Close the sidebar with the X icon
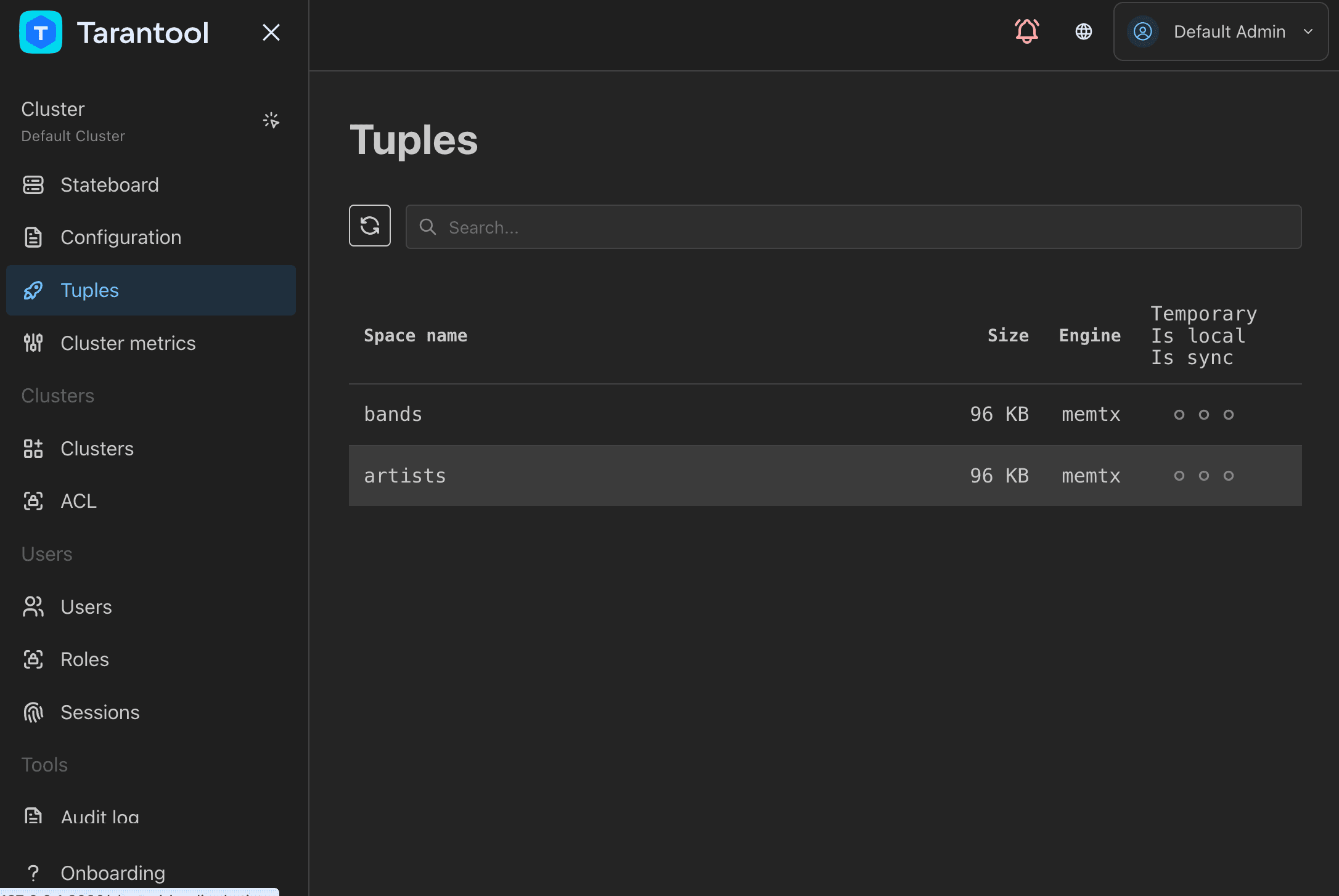The height and width of the screenshot is (896, 1339). 271,32
